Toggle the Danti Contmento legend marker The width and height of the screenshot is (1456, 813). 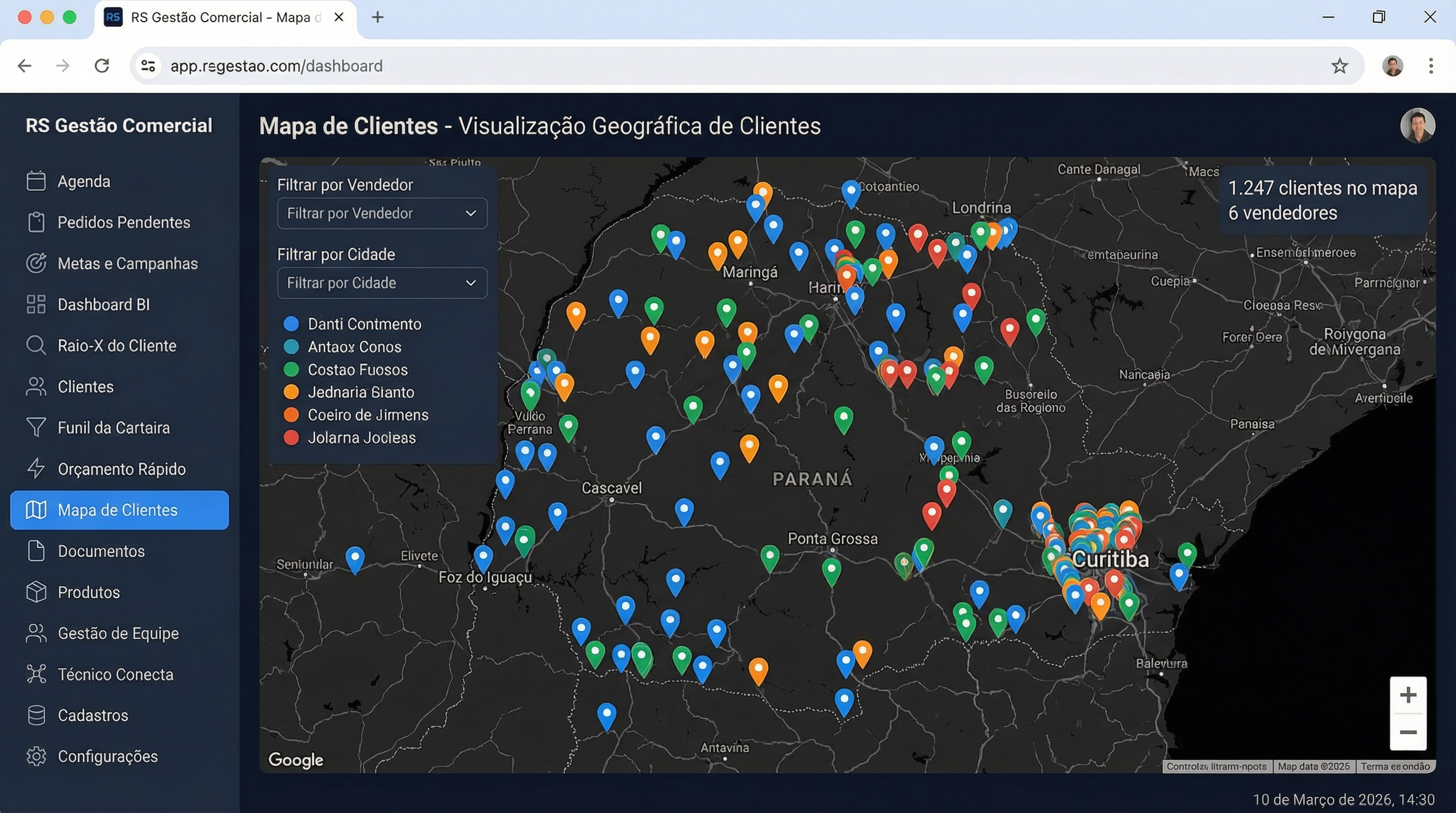291,323
